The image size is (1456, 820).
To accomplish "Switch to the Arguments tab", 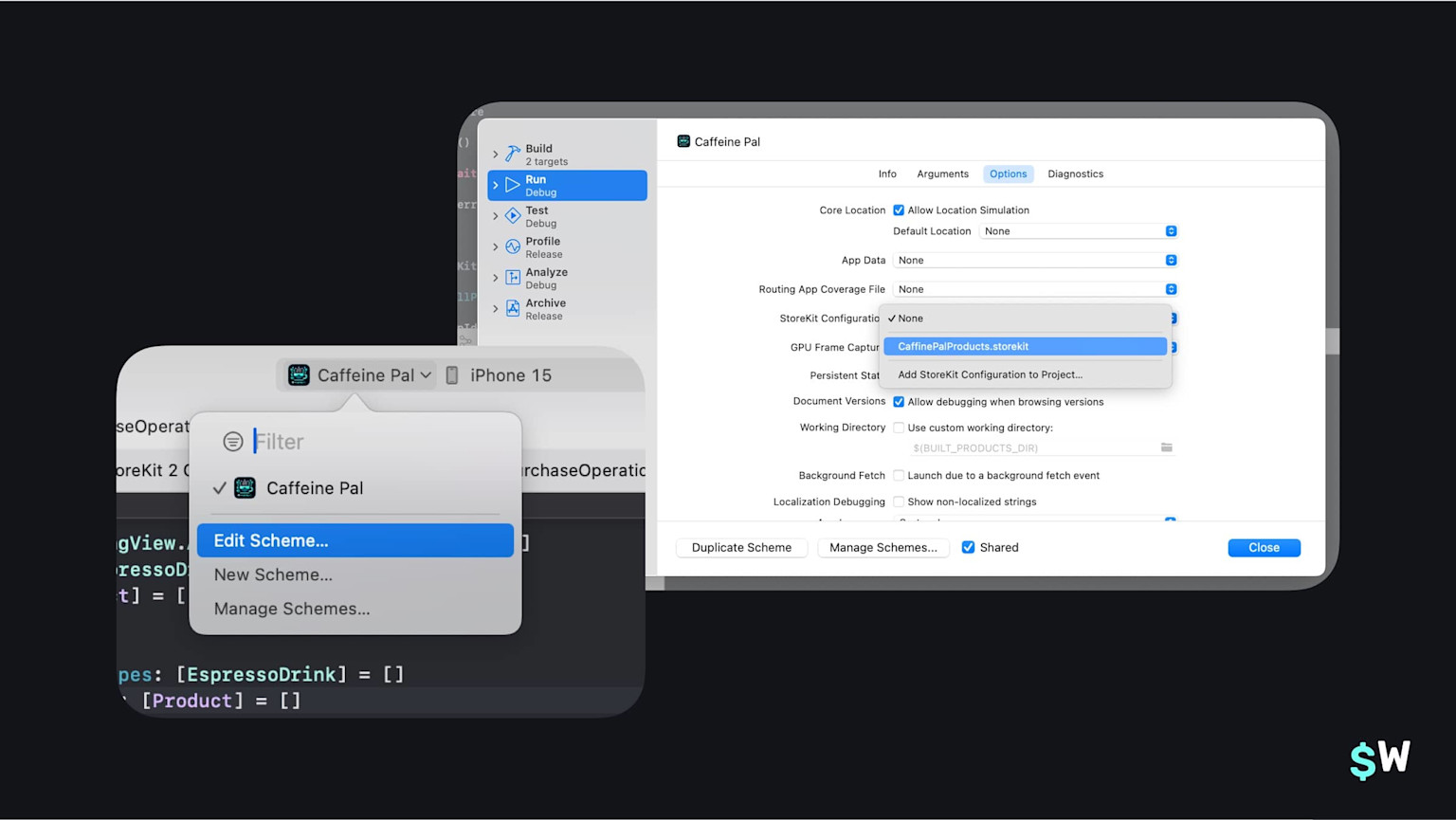I will 942,173.
